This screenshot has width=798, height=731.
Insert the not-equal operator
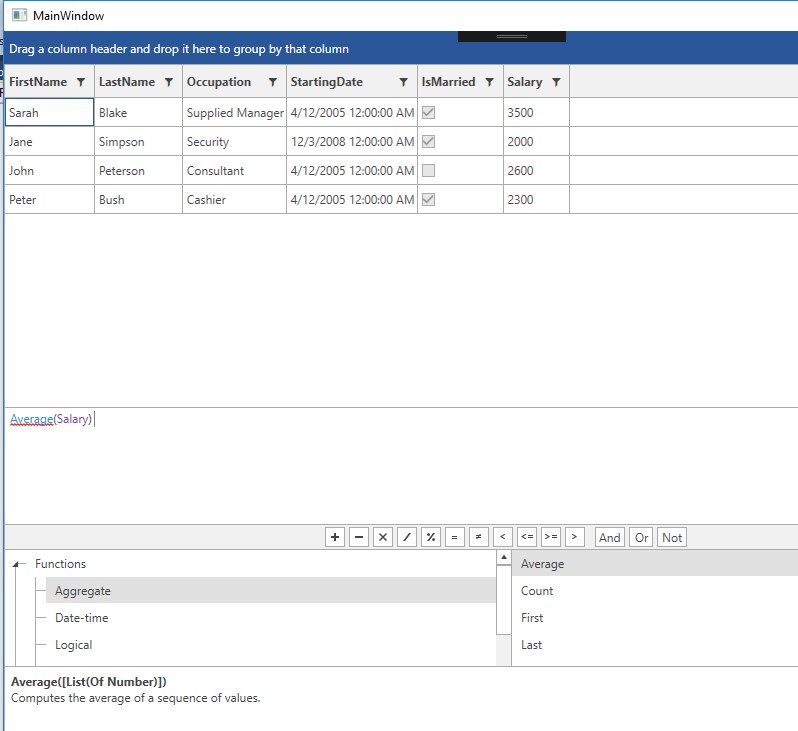coord(478,537)
